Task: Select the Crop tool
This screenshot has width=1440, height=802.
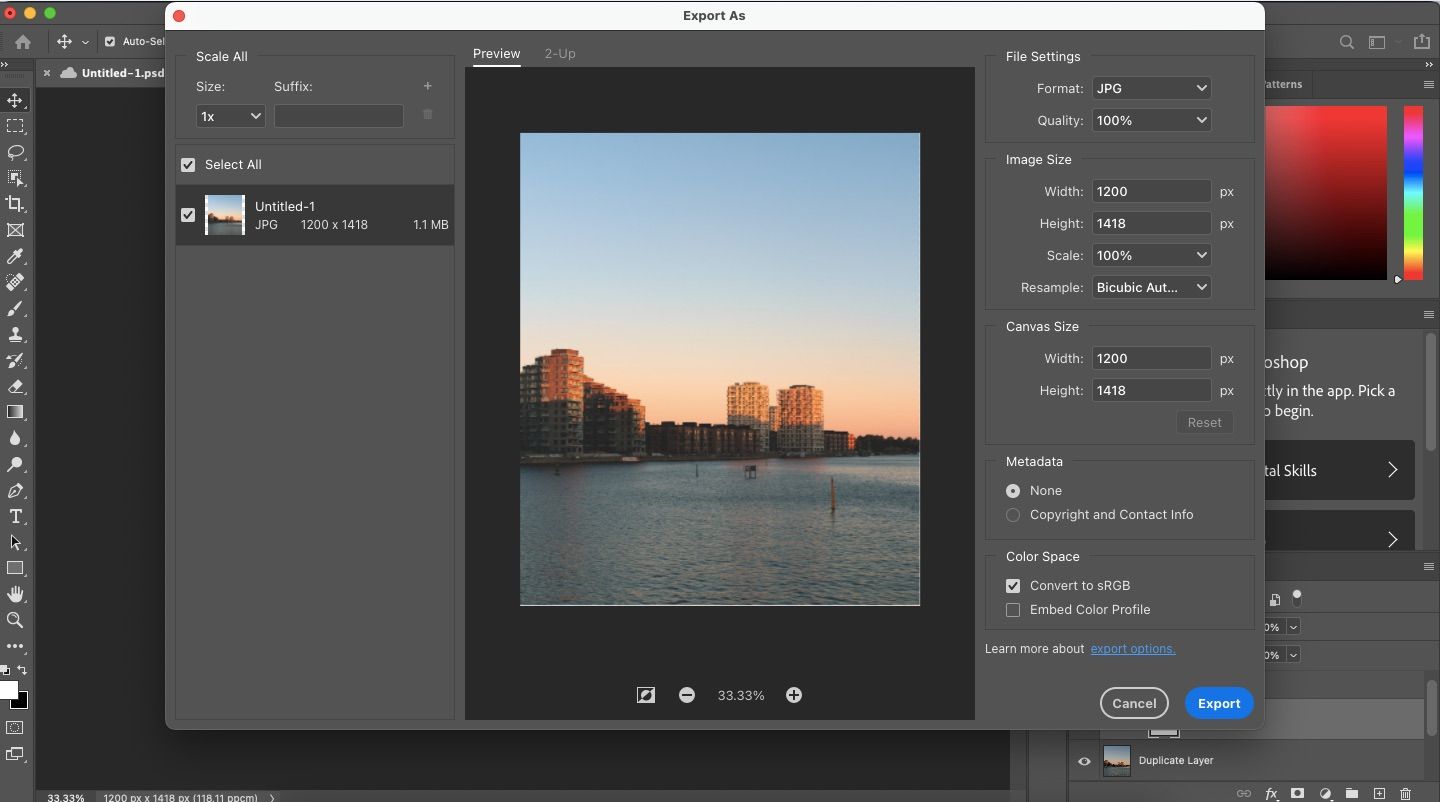Action: click(x=15, y=204)
